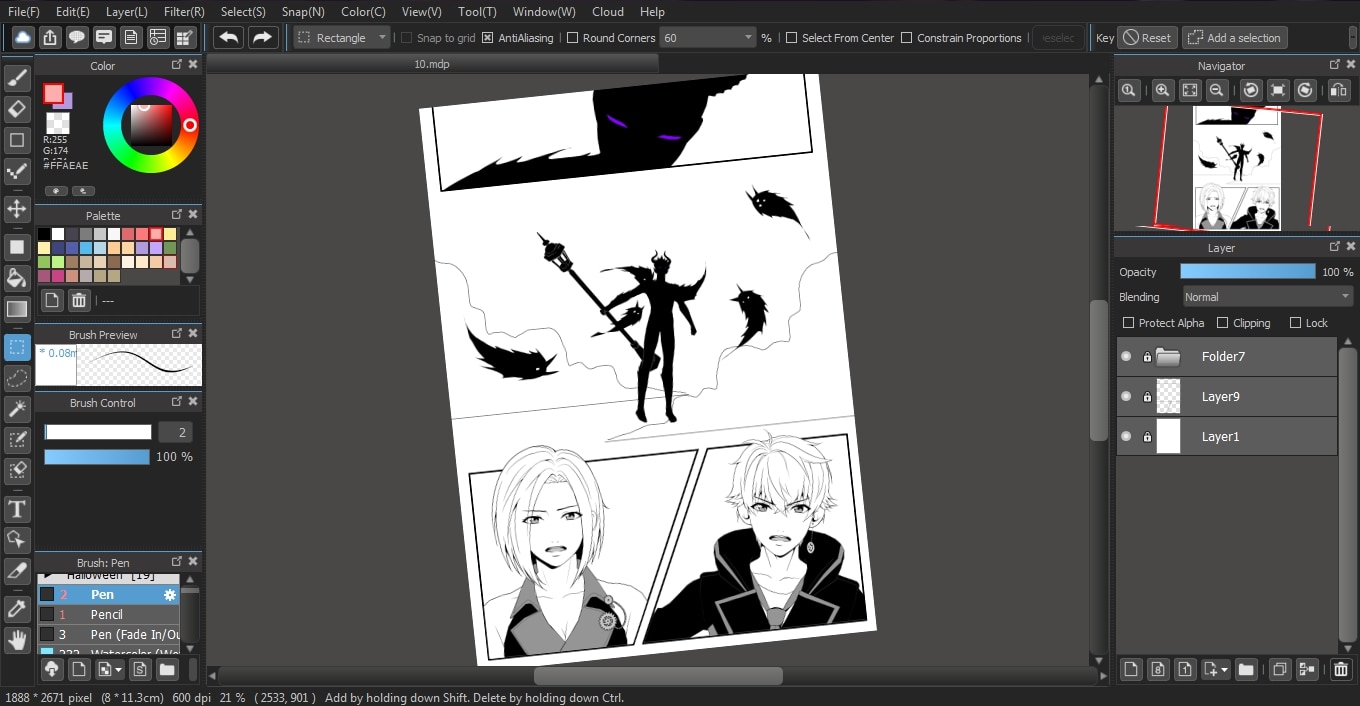Expand the Halloween brush group
This screenshot has height=706, width=1360.
(47, 577)
